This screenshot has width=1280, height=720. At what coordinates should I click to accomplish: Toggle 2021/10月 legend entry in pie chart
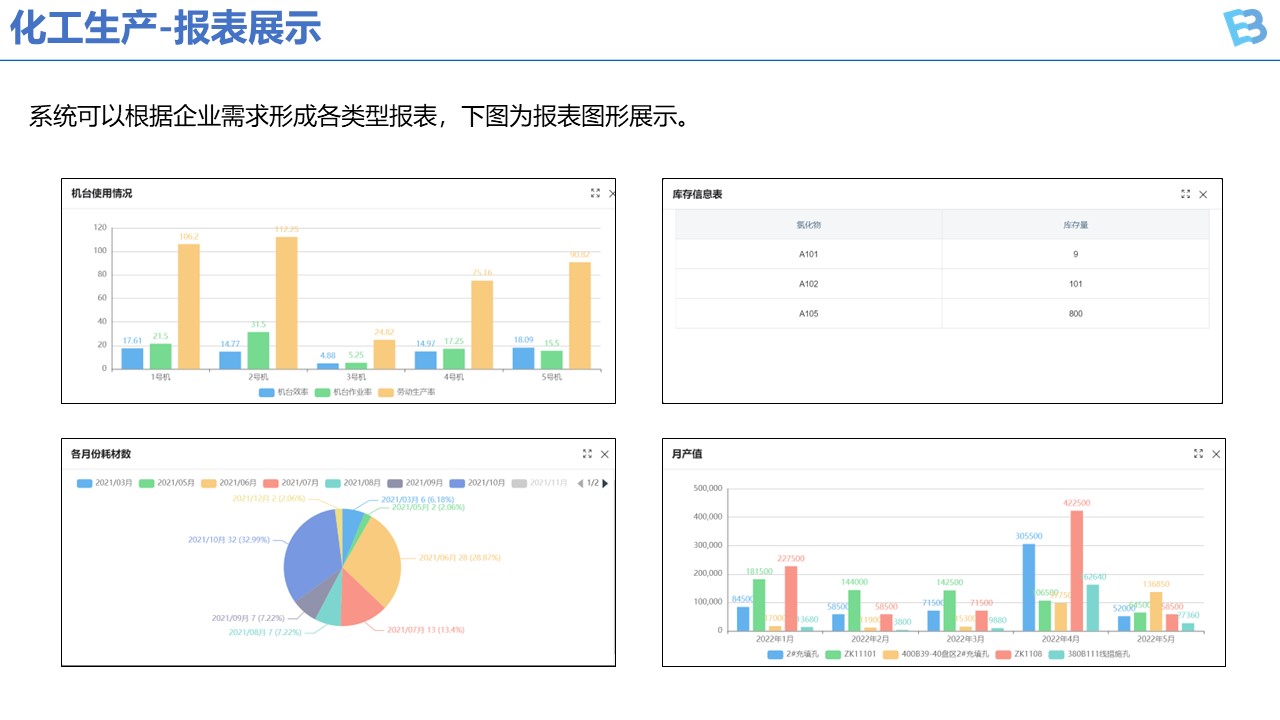pos(476,483)
